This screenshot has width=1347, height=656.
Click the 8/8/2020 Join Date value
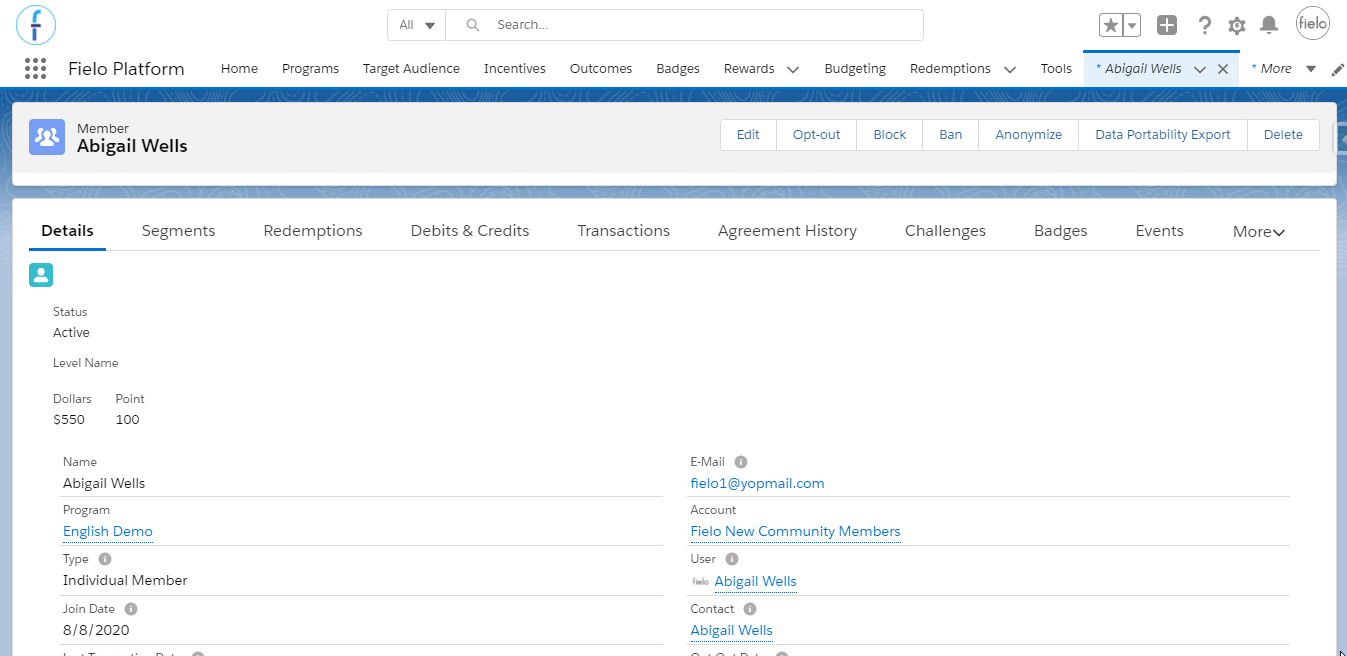[96, 630]
